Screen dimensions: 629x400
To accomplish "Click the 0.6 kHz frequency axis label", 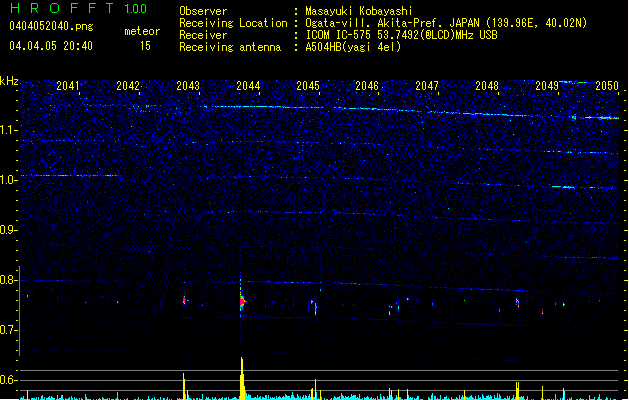I will tap(9, 380).
